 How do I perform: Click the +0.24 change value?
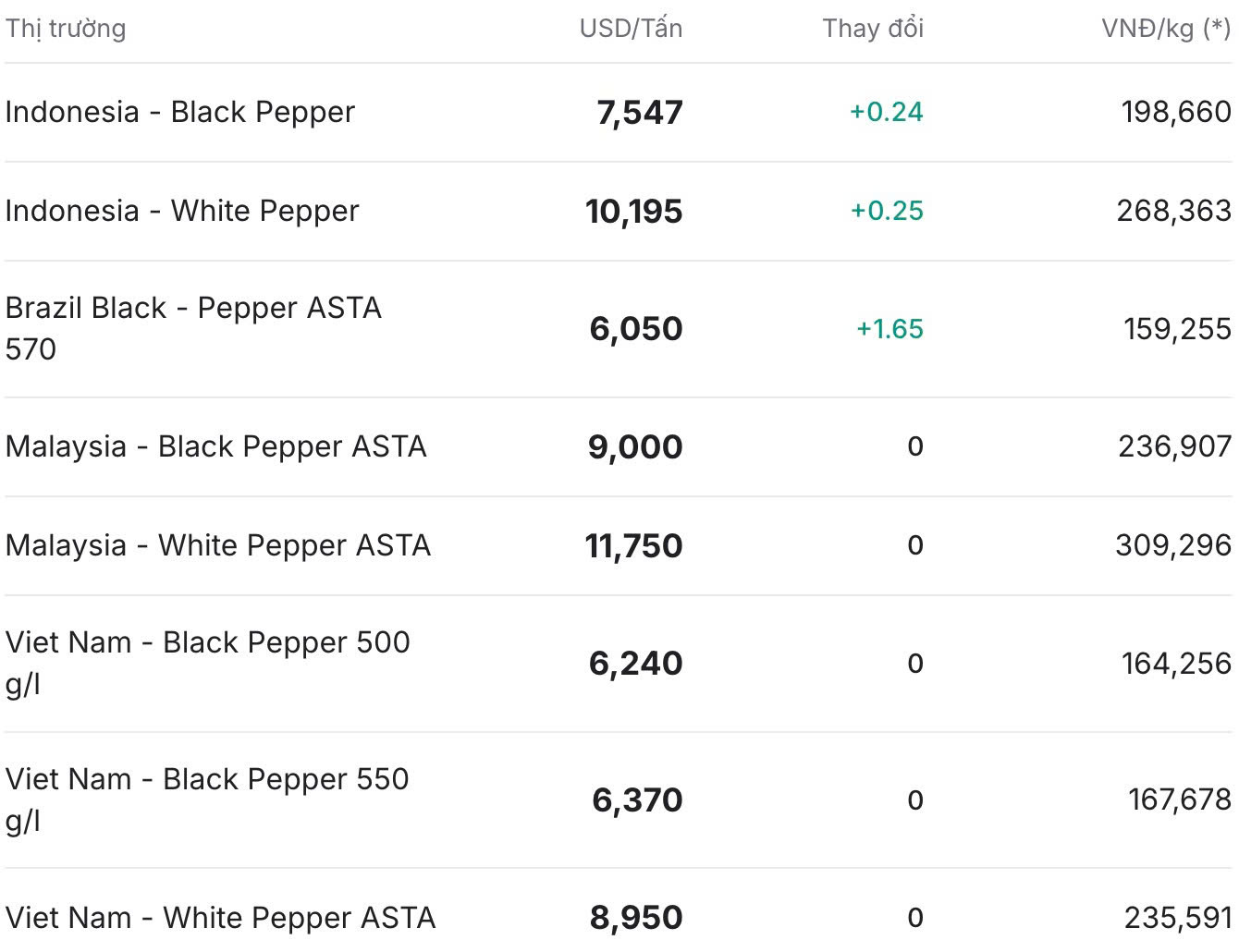coord(887,112)
